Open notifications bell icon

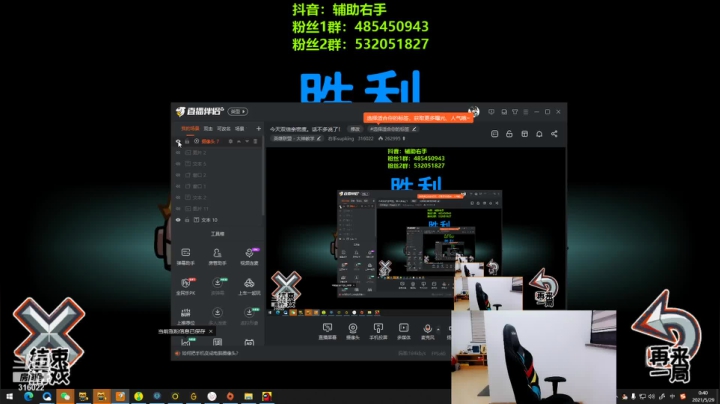(539, 134)
